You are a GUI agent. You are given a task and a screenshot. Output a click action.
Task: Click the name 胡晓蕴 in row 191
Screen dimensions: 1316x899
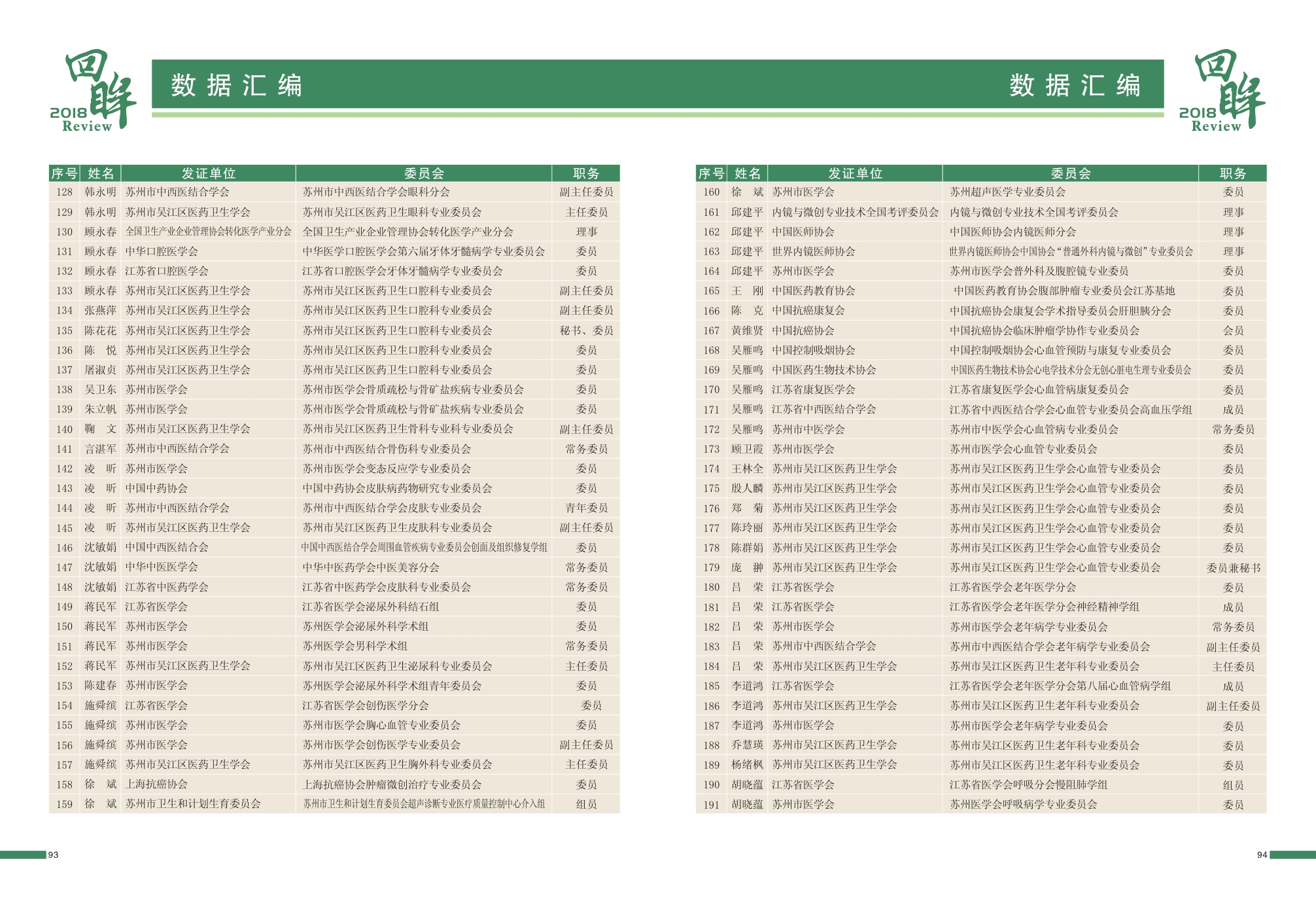tap(747, 805)
